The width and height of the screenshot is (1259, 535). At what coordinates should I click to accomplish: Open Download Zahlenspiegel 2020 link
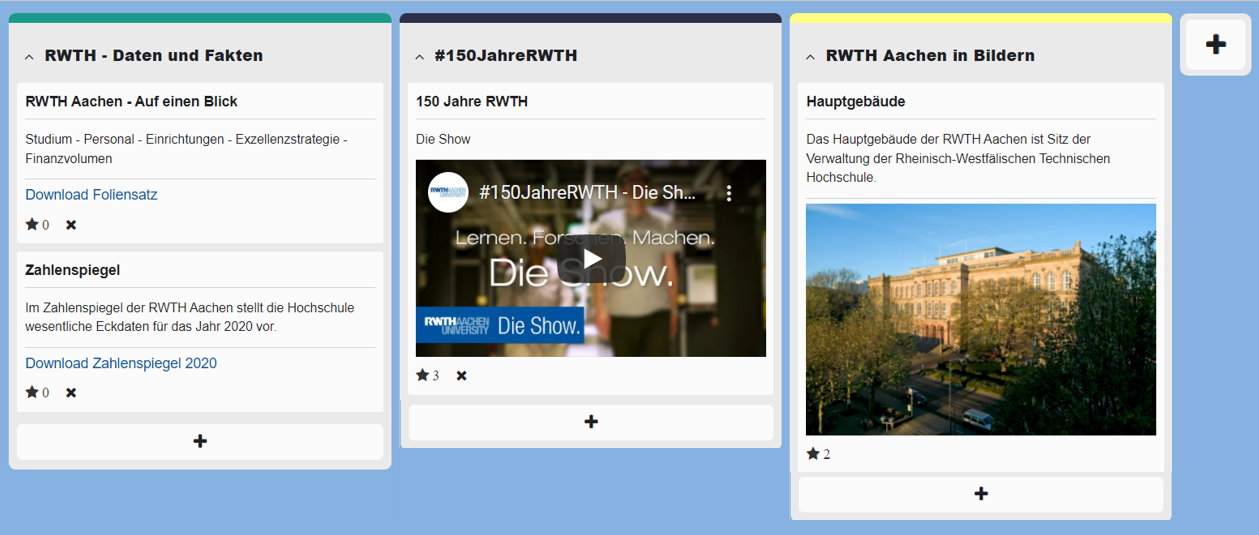coord(121,363)
